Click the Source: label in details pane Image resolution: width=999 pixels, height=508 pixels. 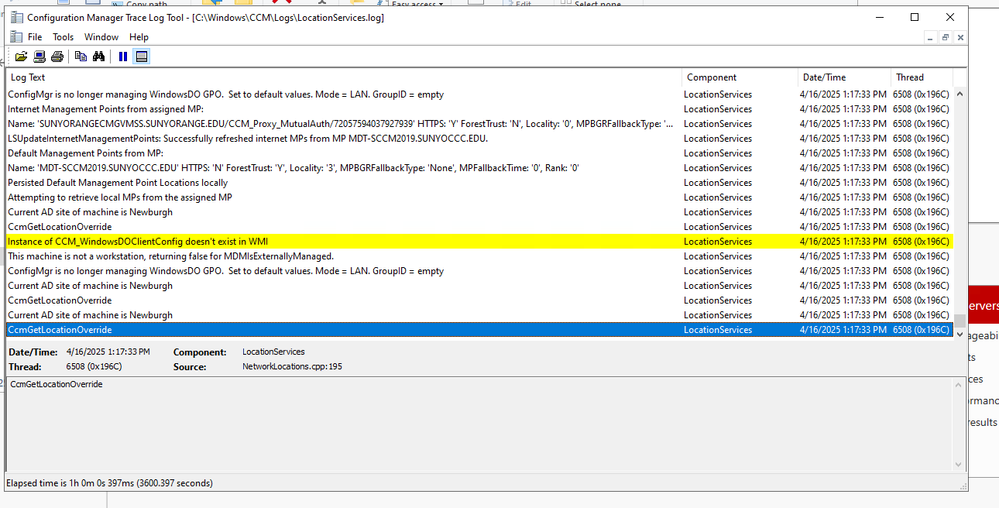pyautogui.click(x=189, y=367)
